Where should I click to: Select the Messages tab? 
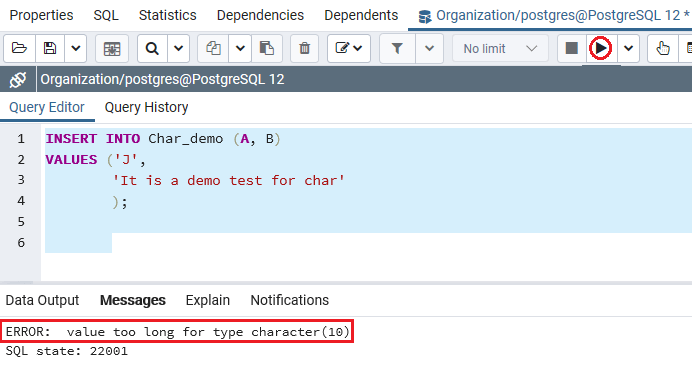tap(132, 300)
